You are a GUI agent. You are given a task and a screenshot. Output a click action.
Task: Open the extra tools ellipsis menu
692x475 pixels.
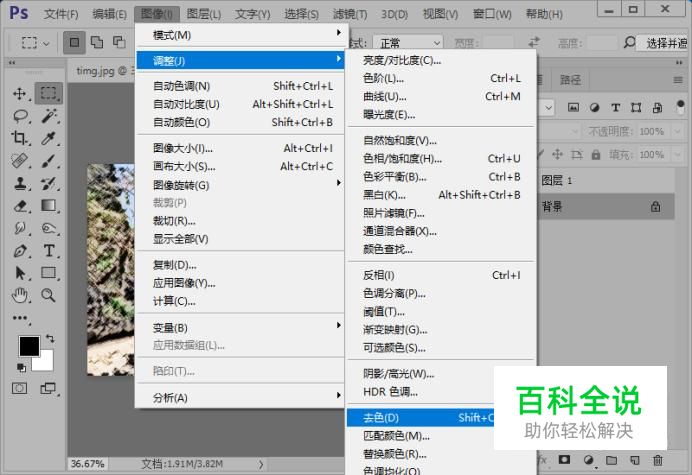click(x=20, y=318)
